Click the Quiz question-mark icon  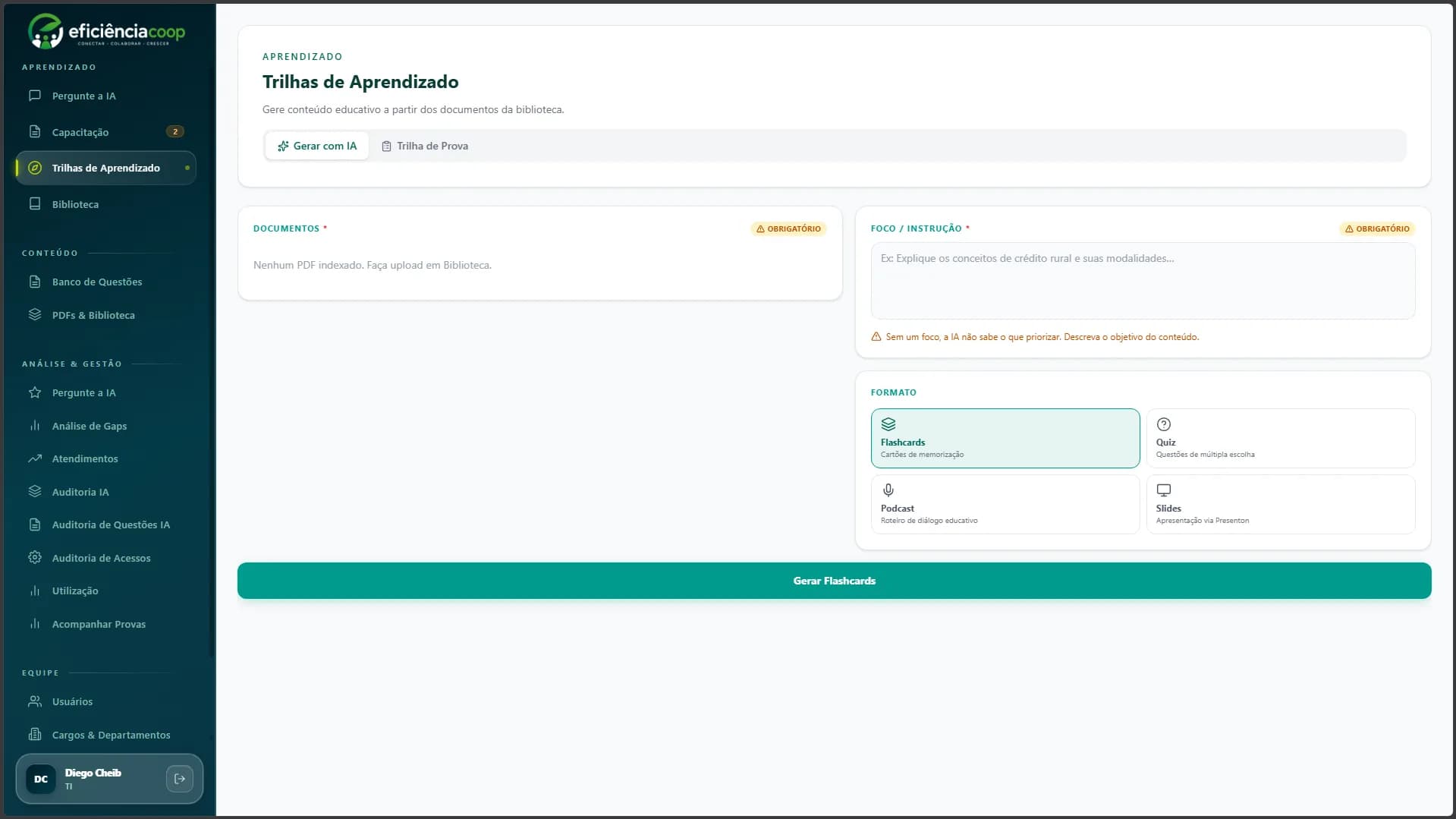pyautogui.click(x=1164, y=424)
